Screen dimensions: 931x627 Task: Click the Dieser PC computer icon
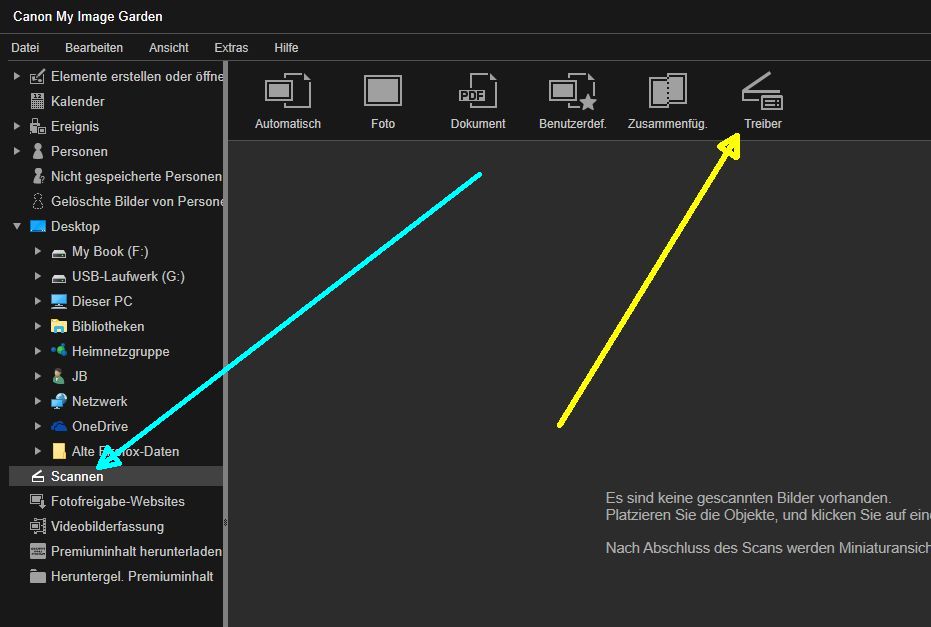click(59, 301)
